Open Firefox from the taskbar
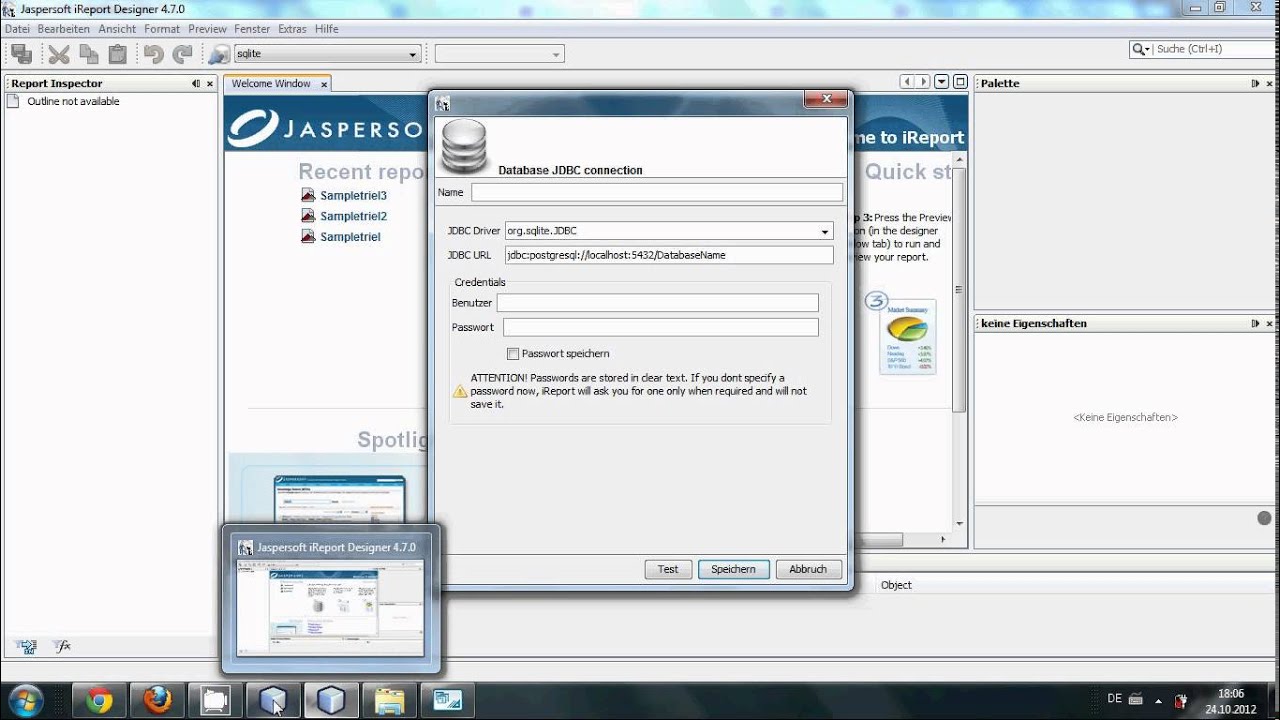The height and width of the screenshot is (720, 1280). [157, 701]
